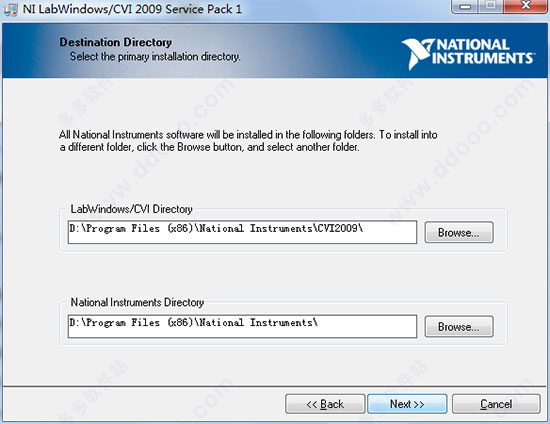Click the installer icon in the title bar

pos(11,9)
